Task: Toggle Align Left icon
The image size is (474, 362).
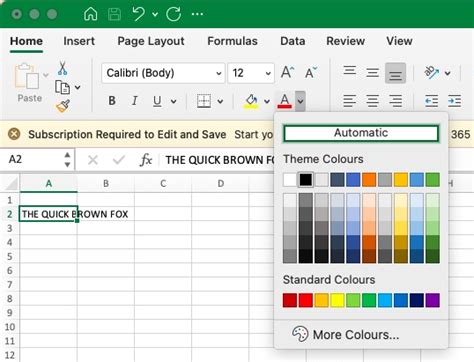Action: tap(350, 101)
